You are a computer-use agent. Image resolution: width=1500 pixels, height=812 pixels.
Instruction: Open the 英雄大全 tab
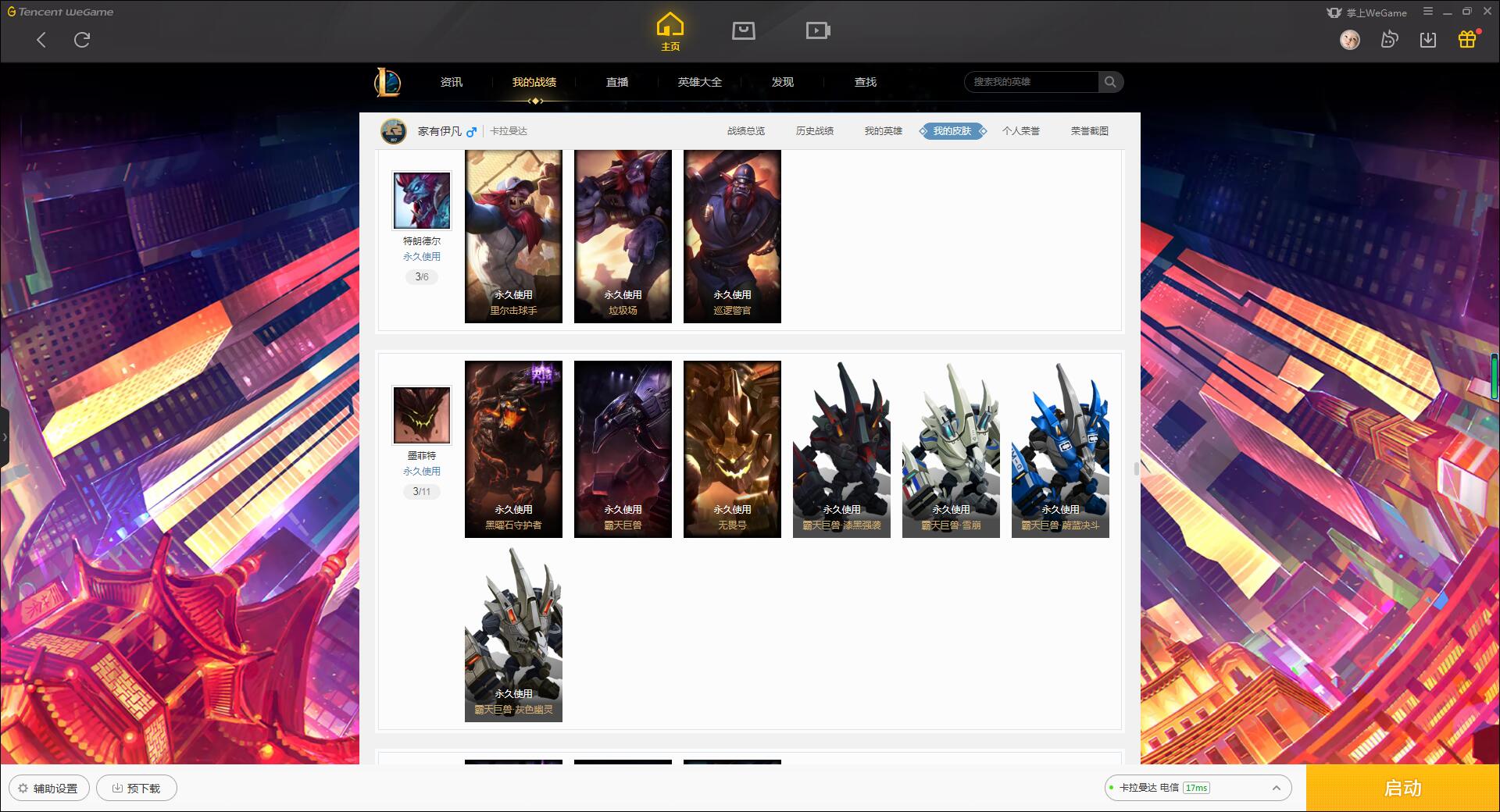click(700, 82)
